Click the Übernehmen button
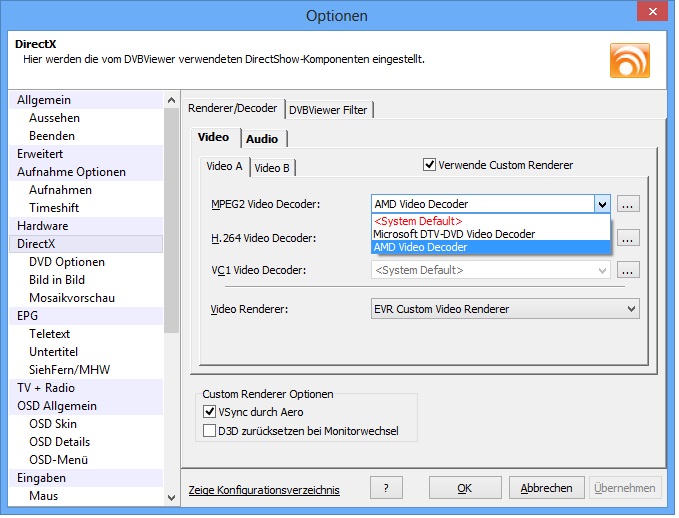Screen dimensions: 679x518 [x=627, y=490]
